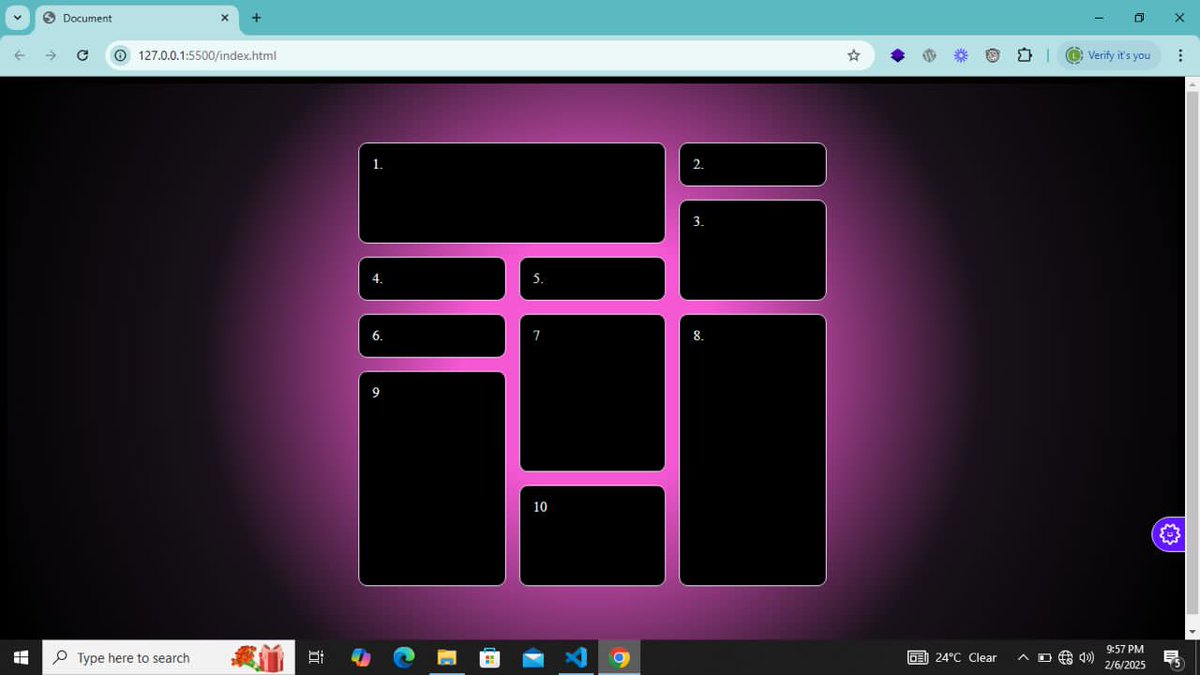Click the address bar URL field
This screenshot has width=1200, height=675.
(490, 55)
